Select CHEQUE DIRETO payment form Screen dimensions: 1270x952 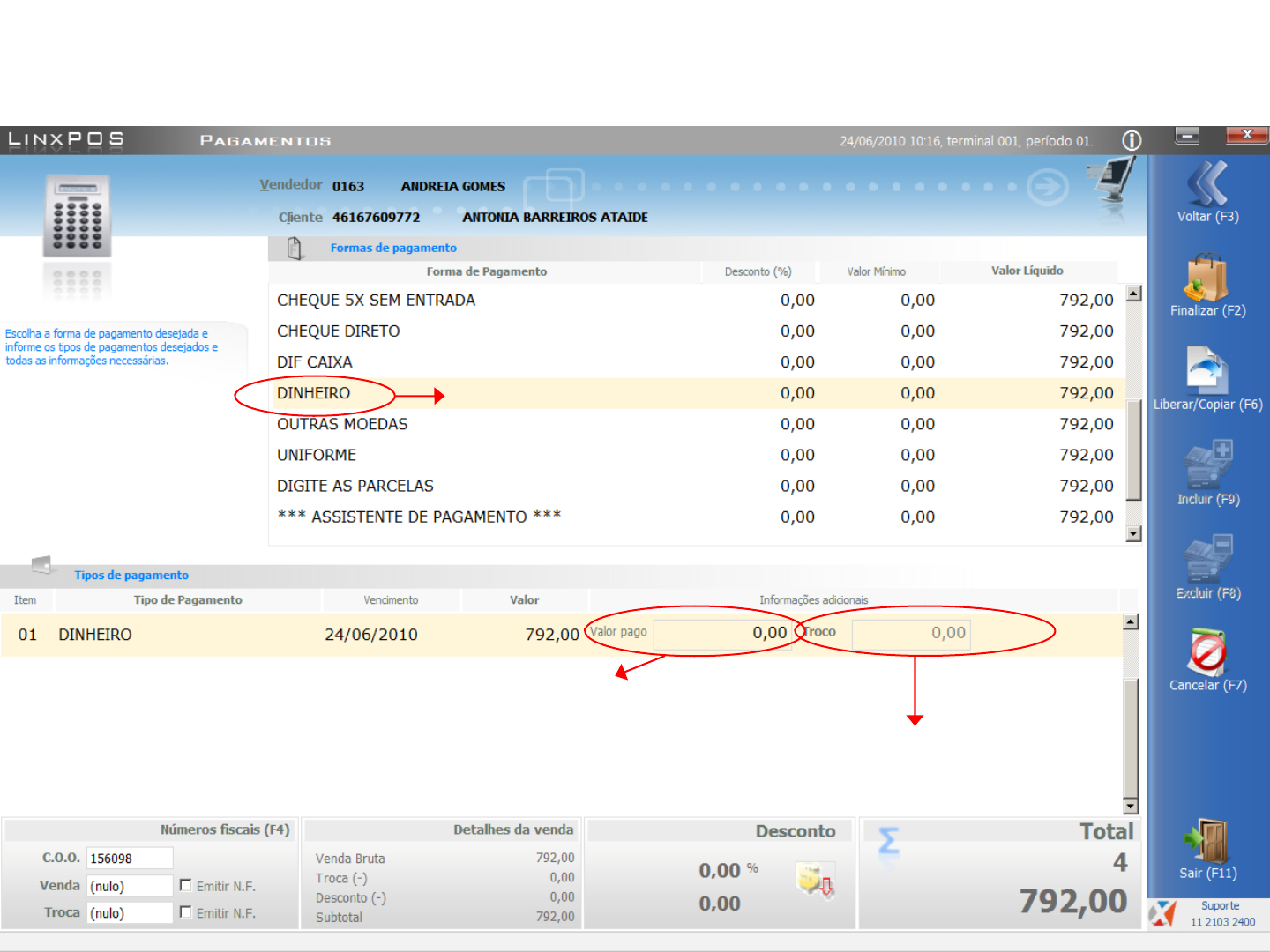[695, 331]
